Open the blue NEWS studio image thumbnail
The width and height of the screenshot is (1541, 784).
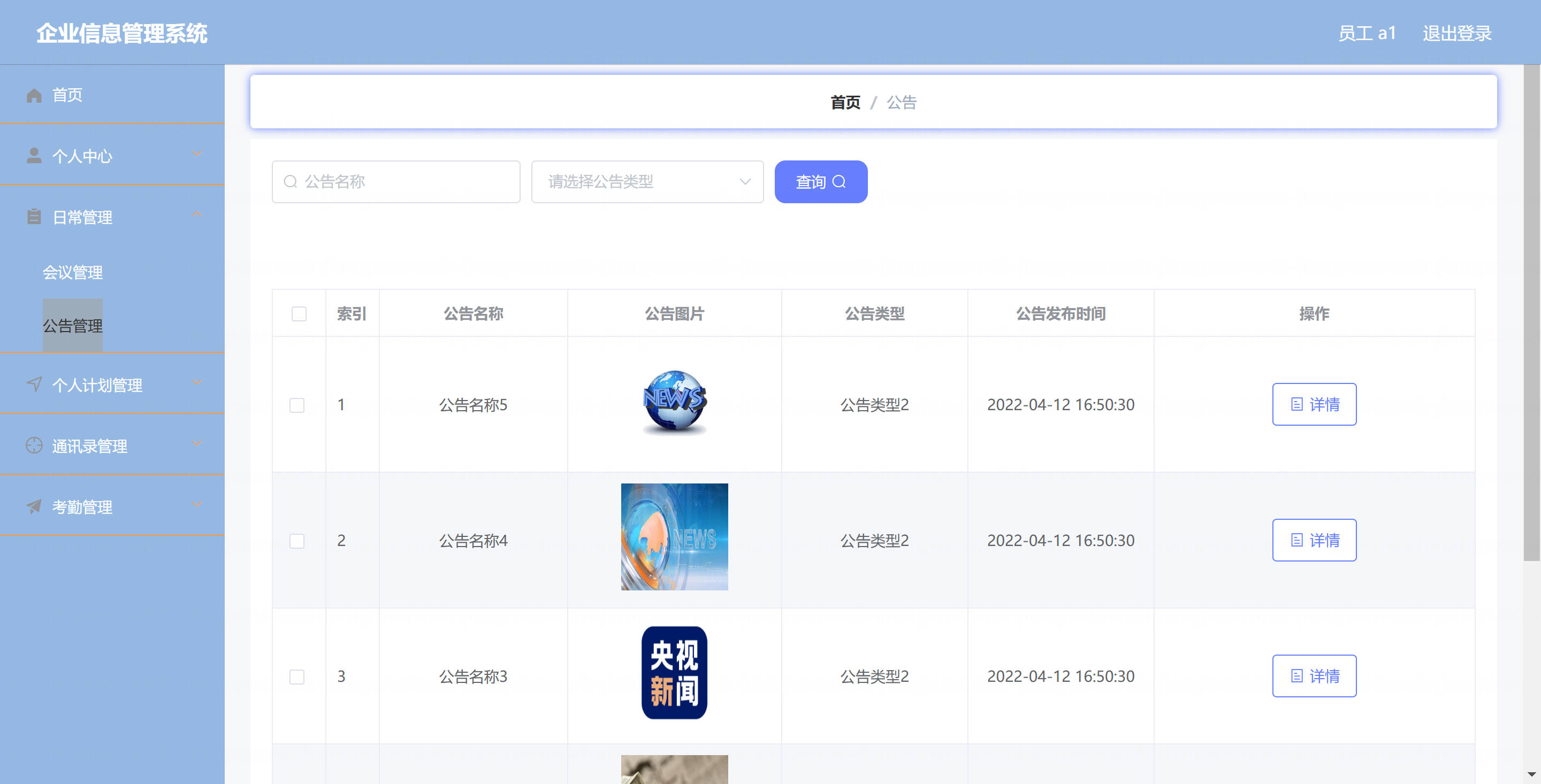point(674,536)
